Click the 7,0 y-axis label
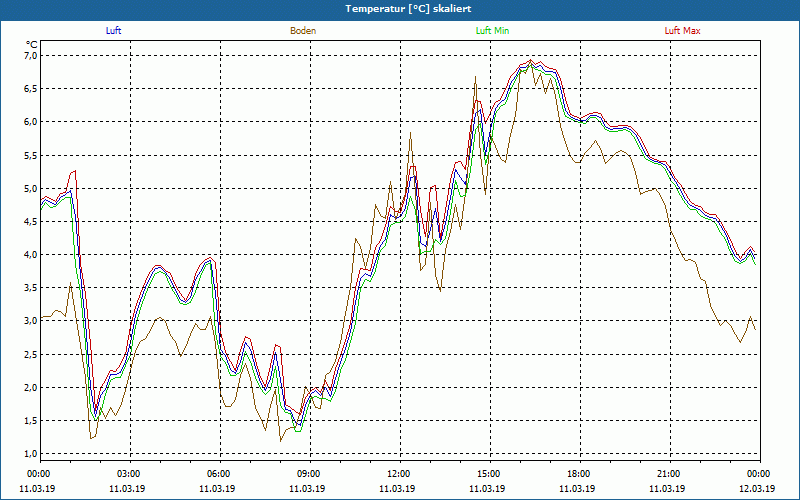Image resolution: width=800 pixels, height=500 pixels. pyautogui.click(x=31, y=55)
